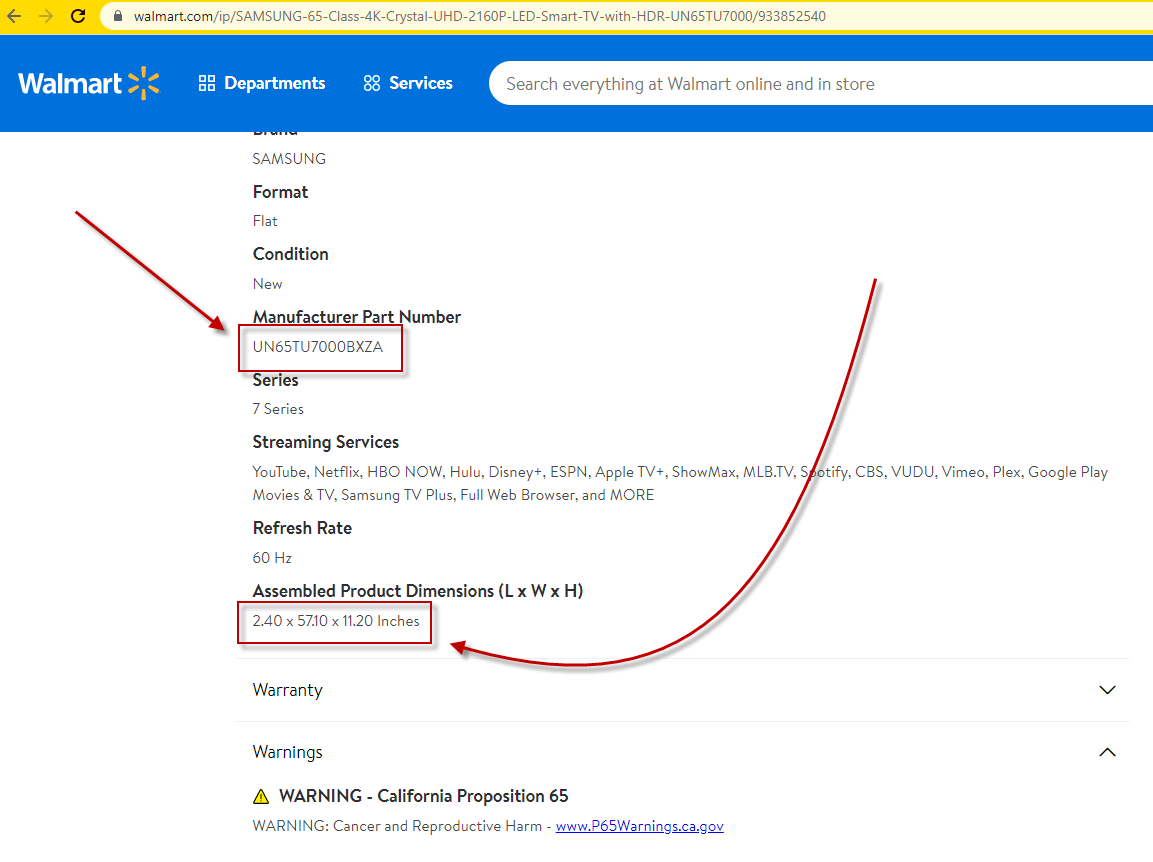Click the Walmart wordmark text

(x=70, y=84)
